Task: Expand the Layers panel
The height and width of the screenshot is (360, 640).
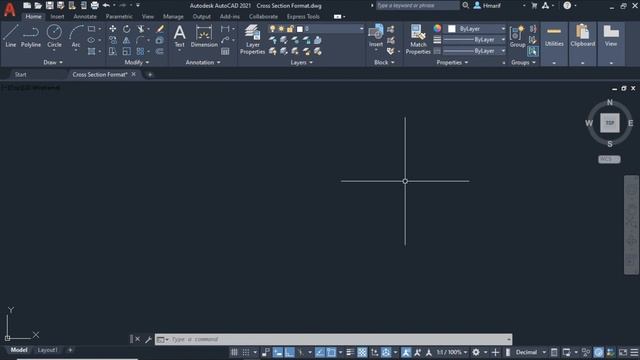Action: pyautogui.click(x=302, y=62)
